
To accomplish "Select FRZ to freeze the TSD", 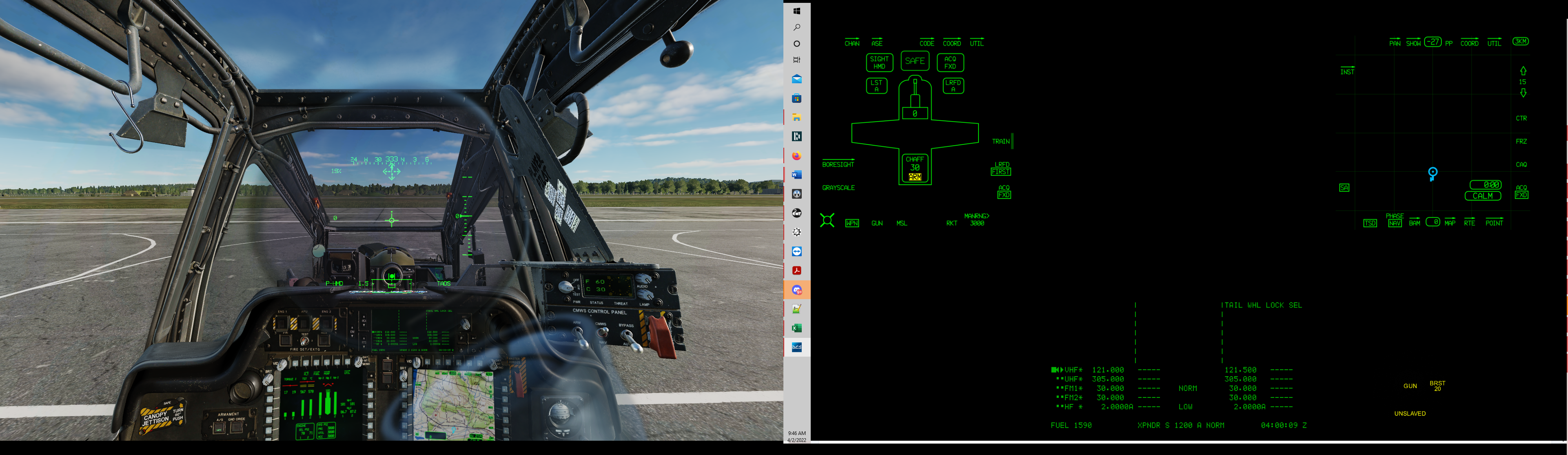I will point(1521,141).
